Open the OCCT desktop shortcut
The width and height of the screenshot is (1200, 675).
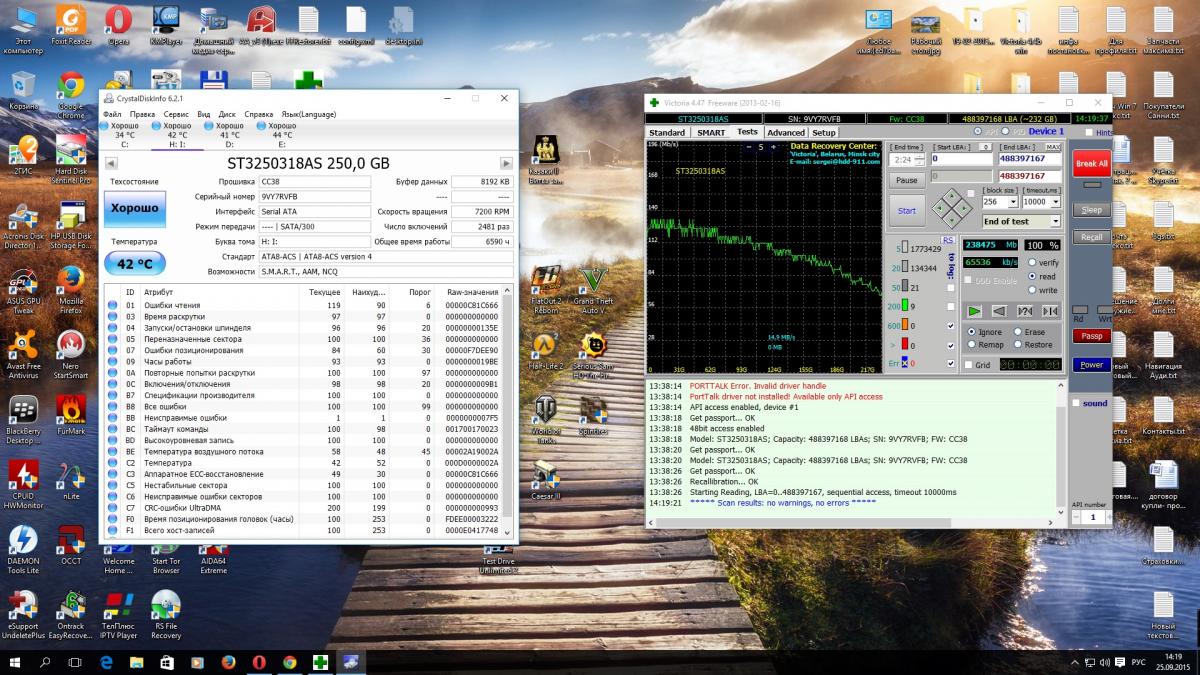click(x=71, y=545)
